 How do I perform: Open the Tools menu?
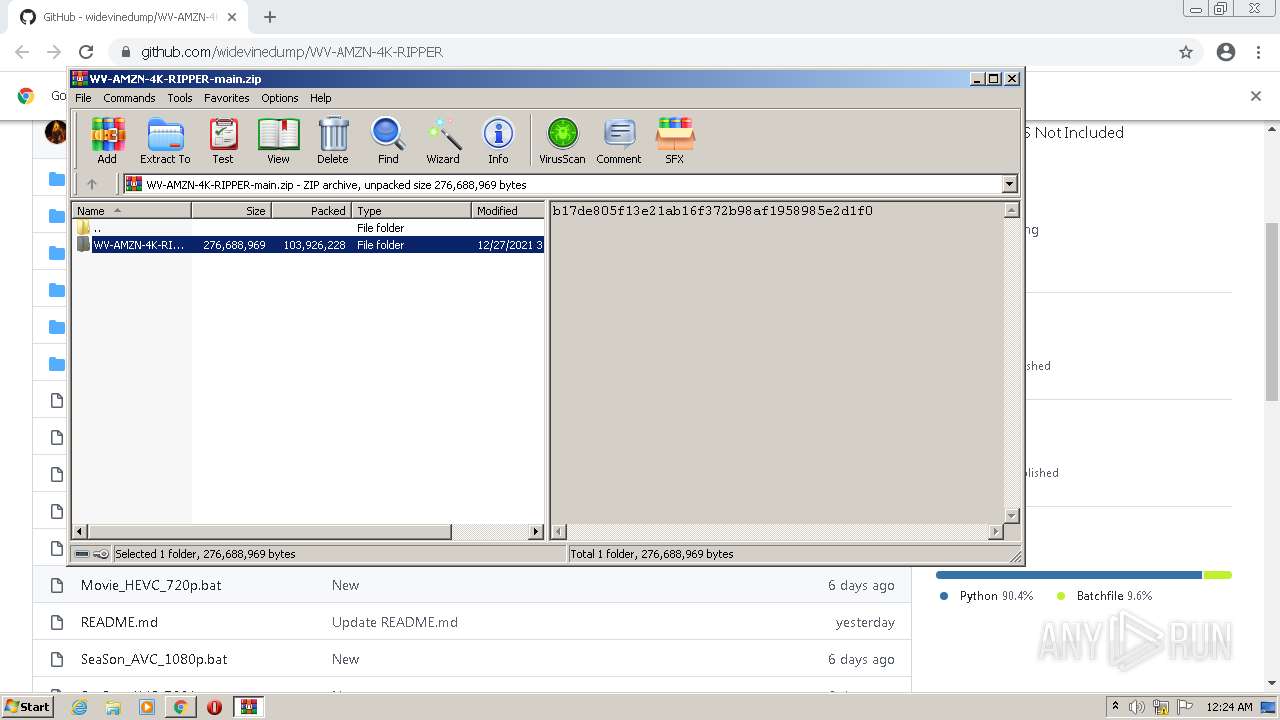pyautogui.click(x=180, y=98)
